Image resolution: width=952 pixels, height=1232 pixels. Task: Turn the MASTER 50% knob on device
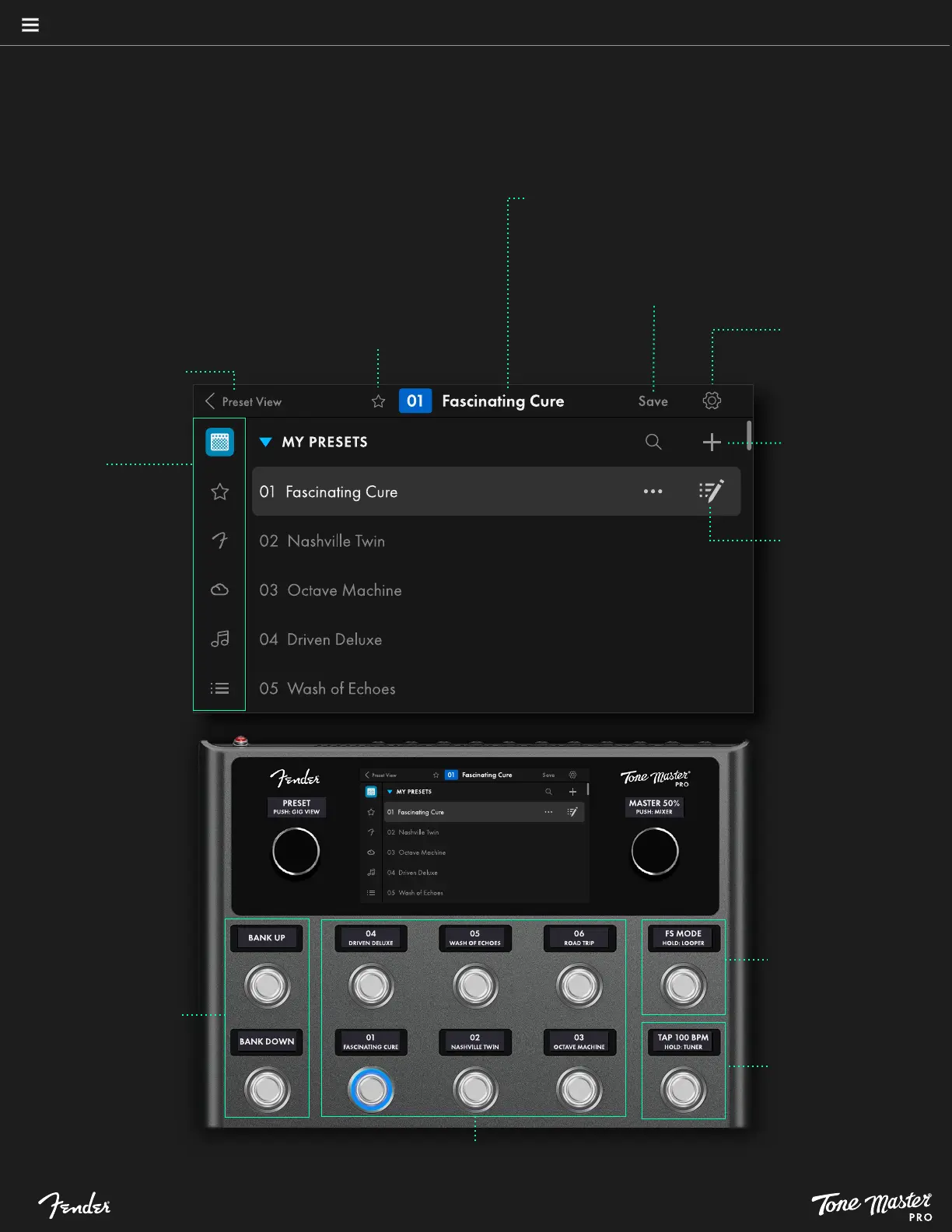[655, 851]
